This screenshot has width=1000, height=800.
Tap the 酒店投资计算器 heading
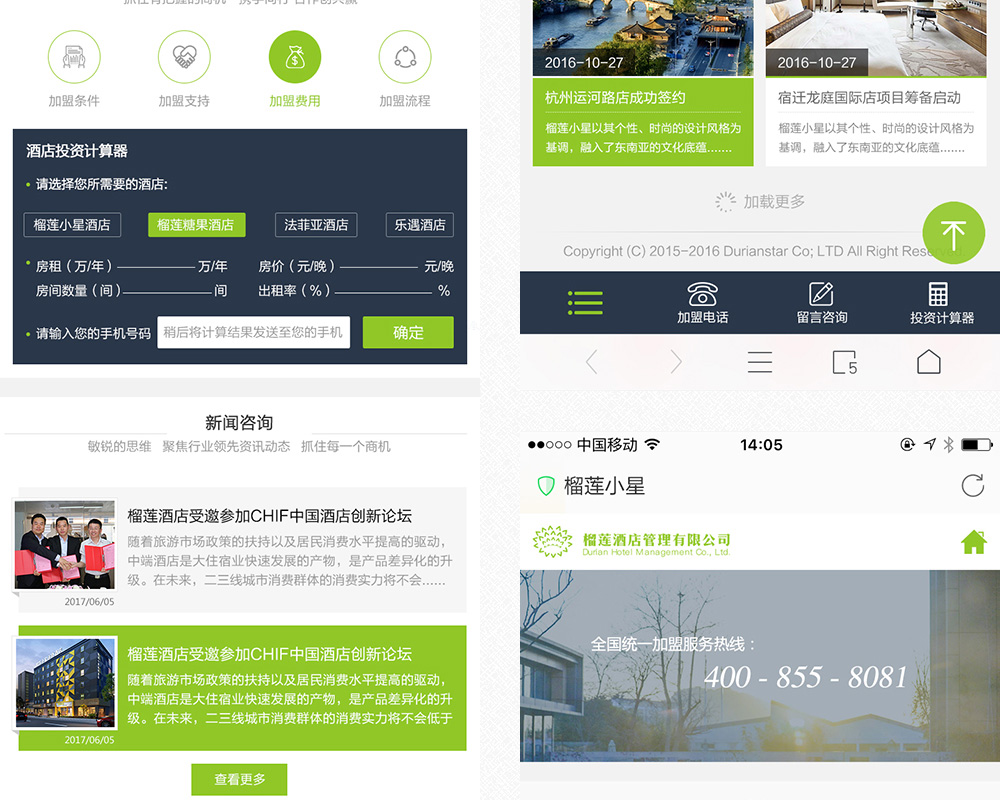tap(77, 151)
